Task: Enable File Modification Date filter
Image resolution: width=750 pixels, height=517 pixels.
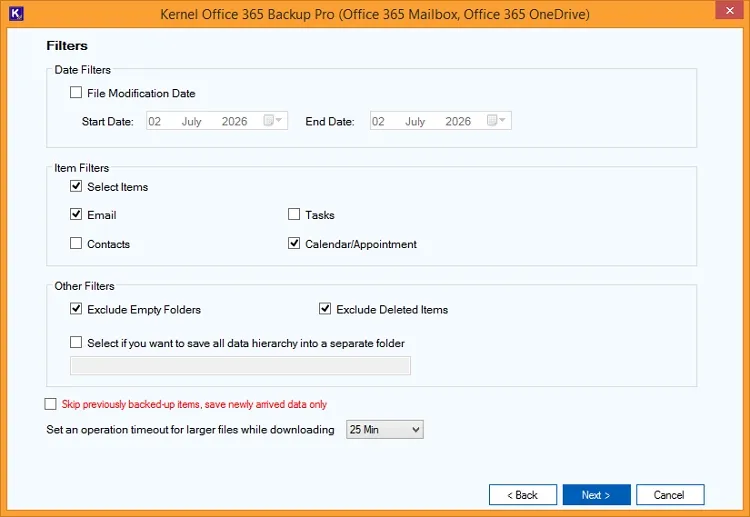Action: pos(76,92)
